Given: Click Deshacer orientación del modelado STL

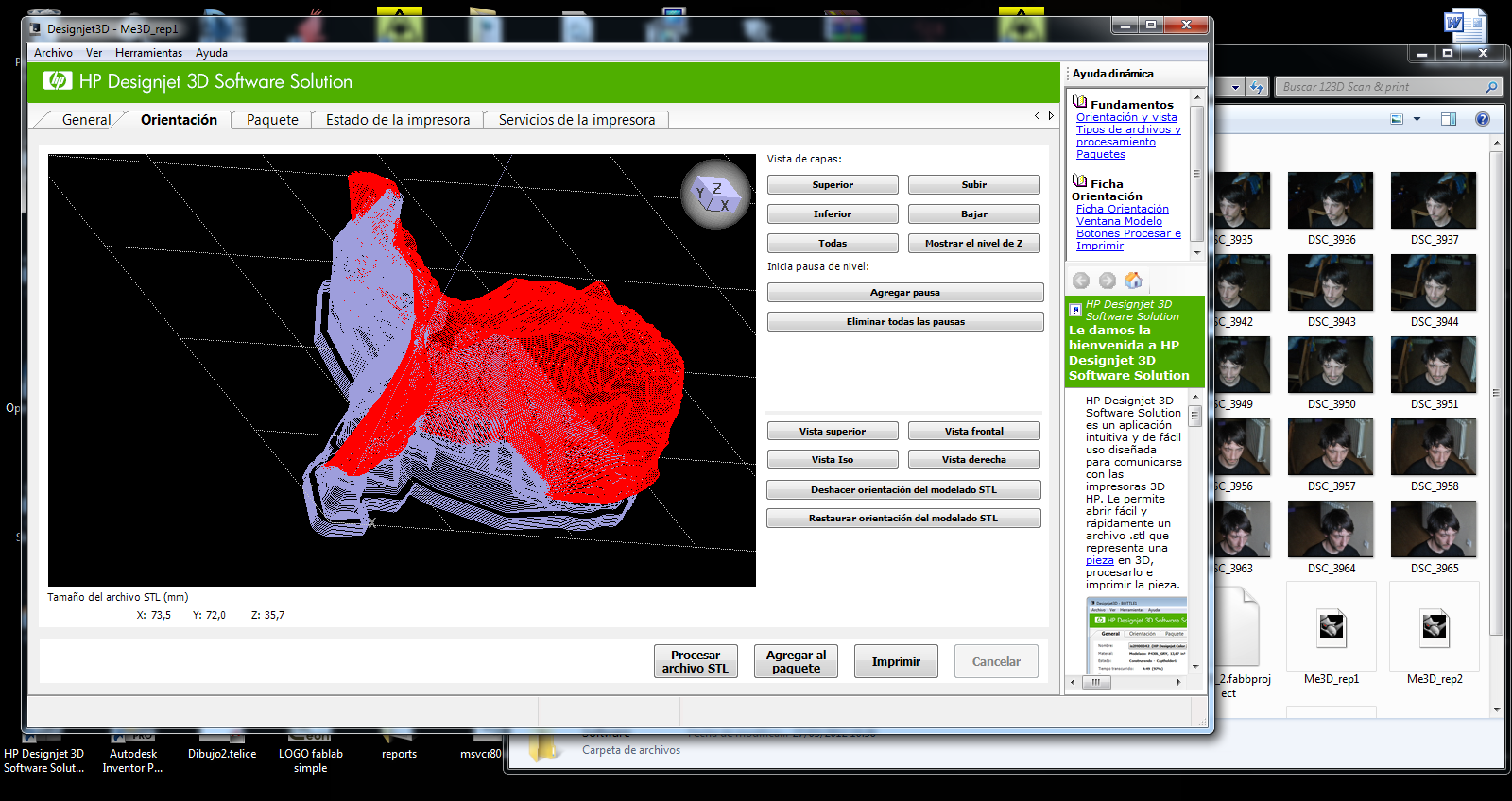Looking at the screenshot, I should pos(903,490).
